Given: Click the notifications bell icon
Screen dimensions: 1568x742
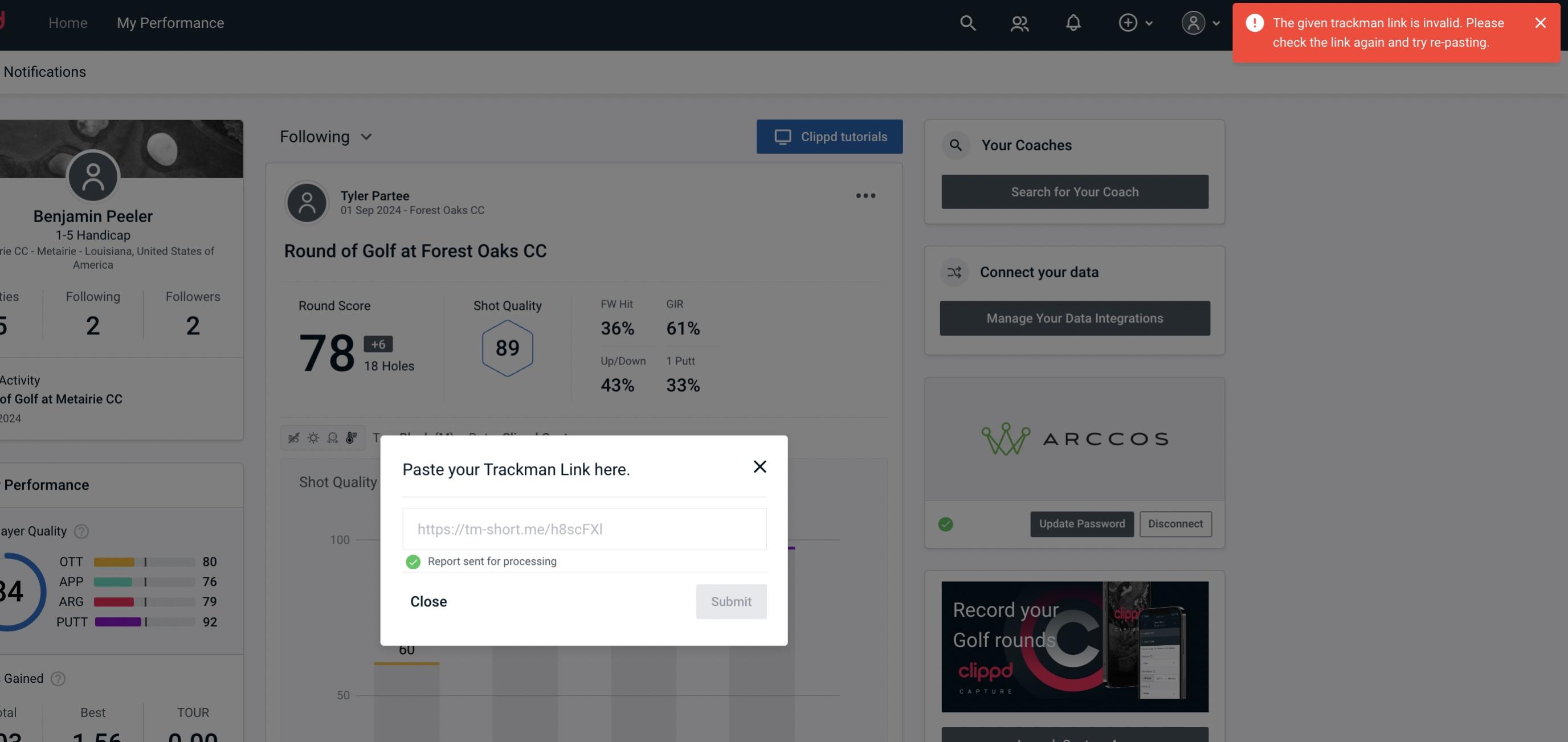Looking at the screenshot, I should [1074, 22].
